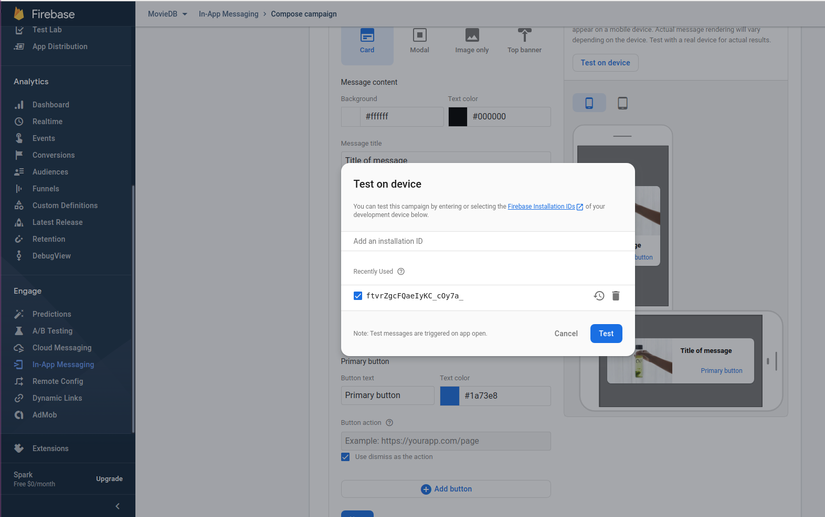Click Upgrade plan button

pyautogui.click(x=109, y=479)
